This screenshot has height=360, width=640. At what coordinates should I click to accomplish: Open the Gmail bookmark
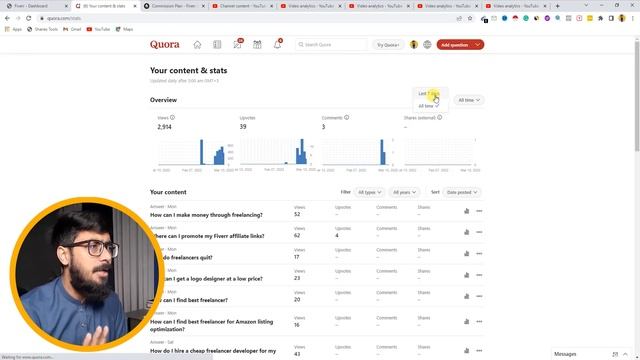click(72, 29)
